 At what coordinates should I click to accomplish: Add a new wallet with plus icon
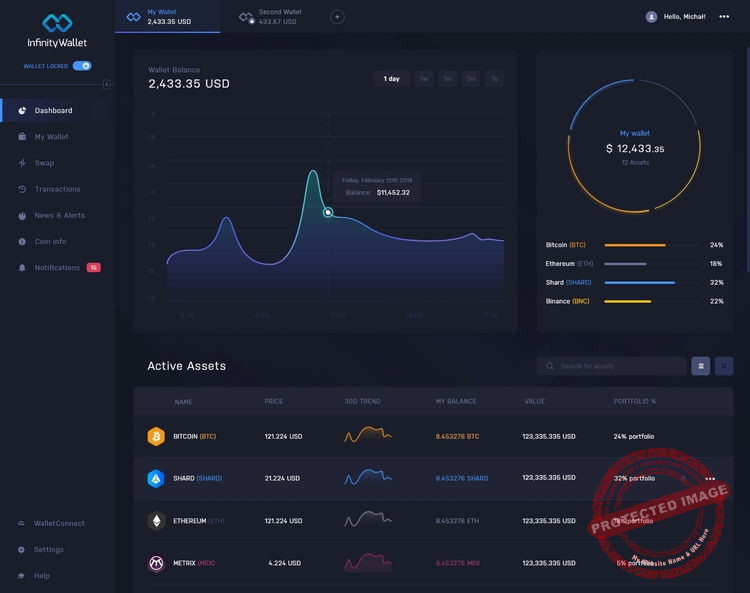click(x=337, y=17)
